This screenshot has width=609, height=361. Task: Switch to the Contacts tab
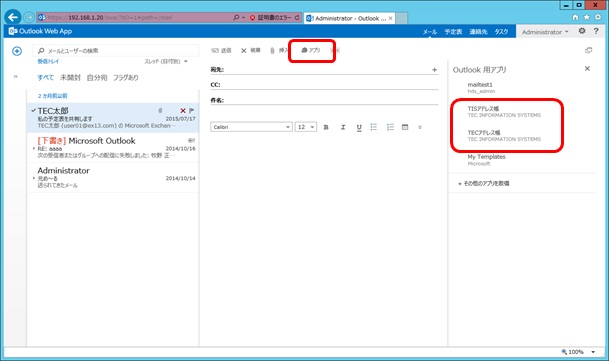[478, 32]
